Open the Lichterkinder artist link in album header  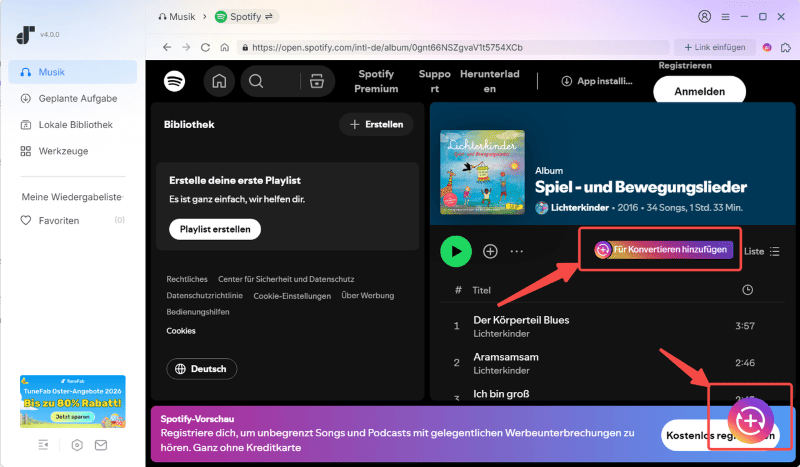tap(580, 208)
